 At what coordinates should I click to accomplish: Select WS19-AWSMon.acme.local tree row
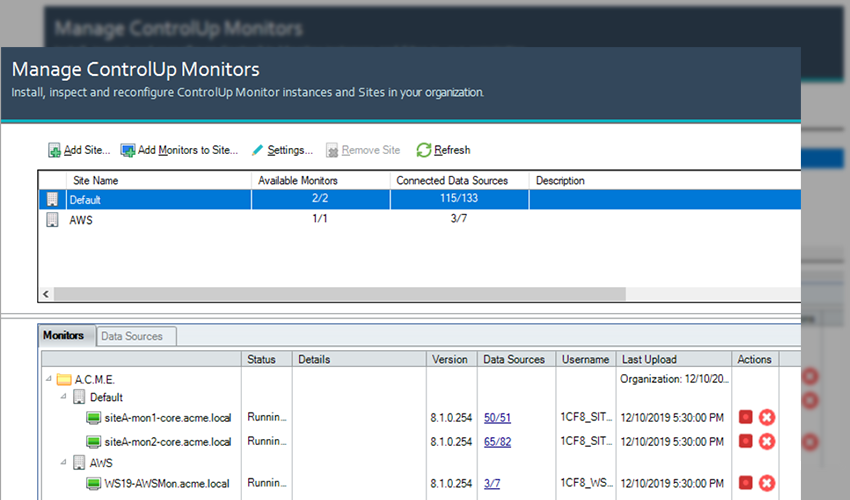pyautogui.click(x=166, y=483)
